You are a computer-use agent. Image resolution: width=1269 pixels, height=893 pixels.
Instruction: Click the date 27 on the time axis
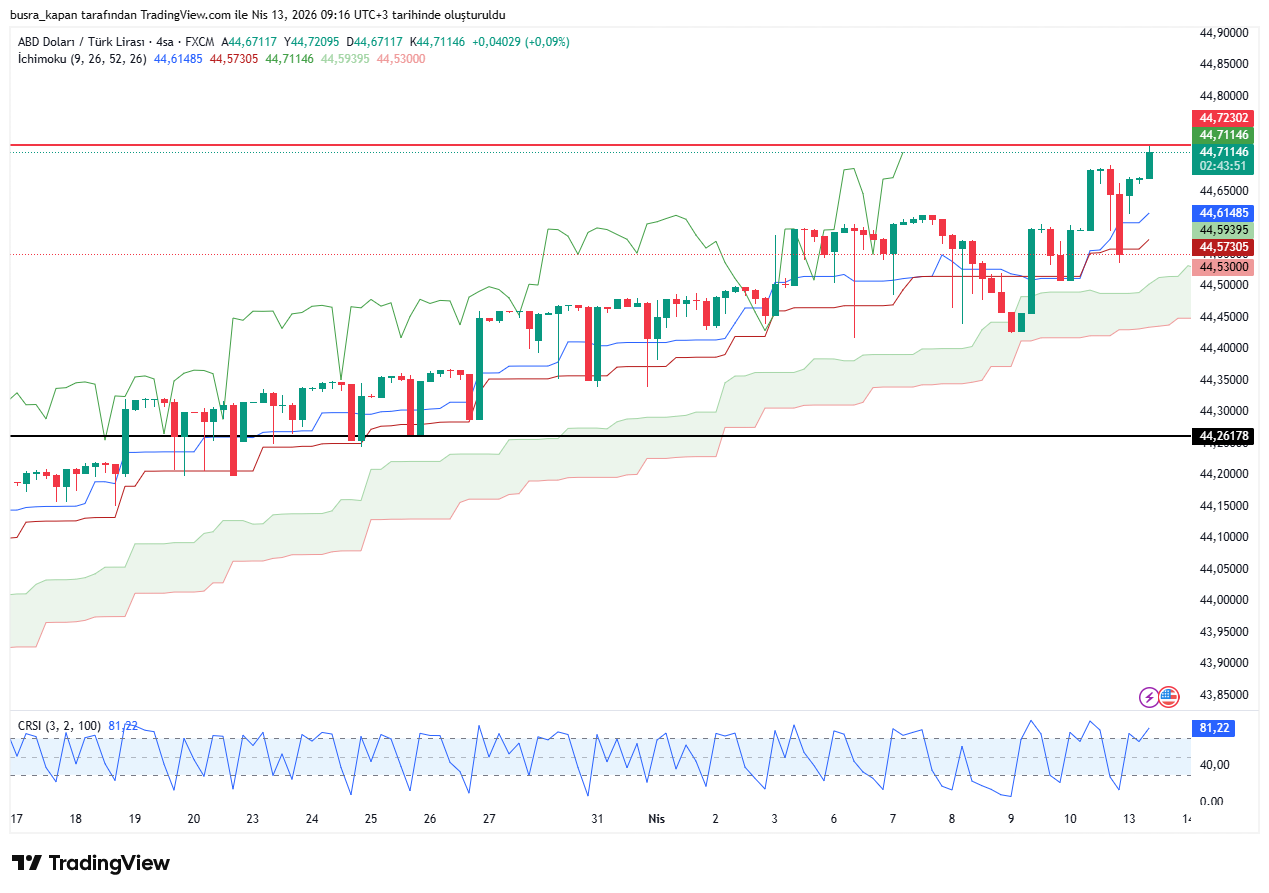489,818
